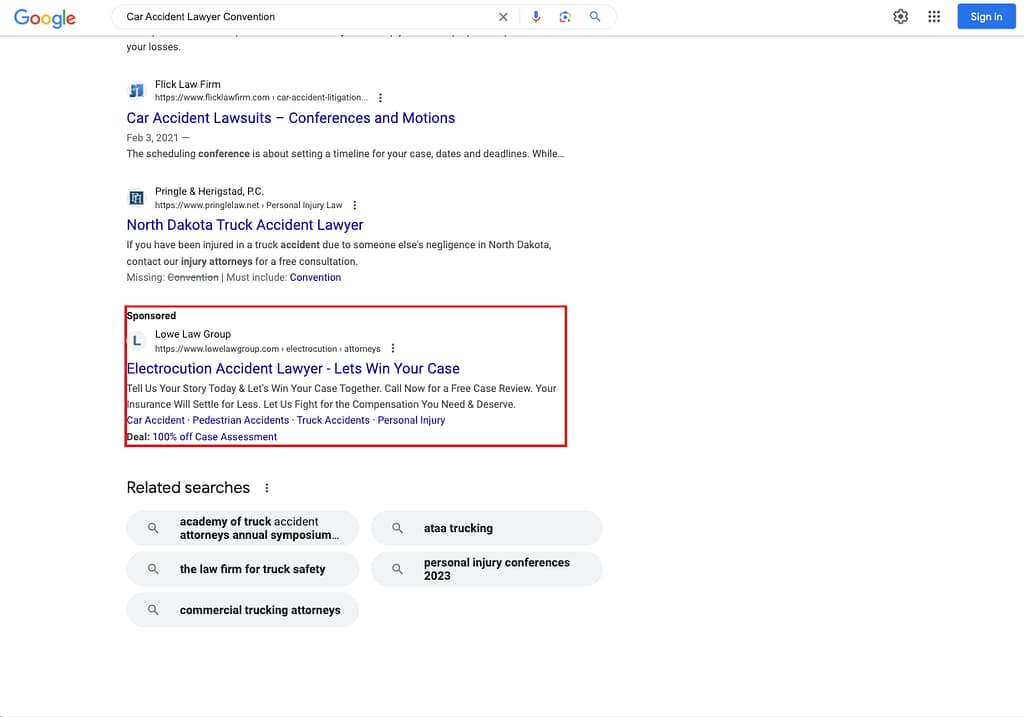Click the lowelawgroup.com URL breadcrumb
This screenshot has height=717, width=1024.
click(x=267, y=349)
